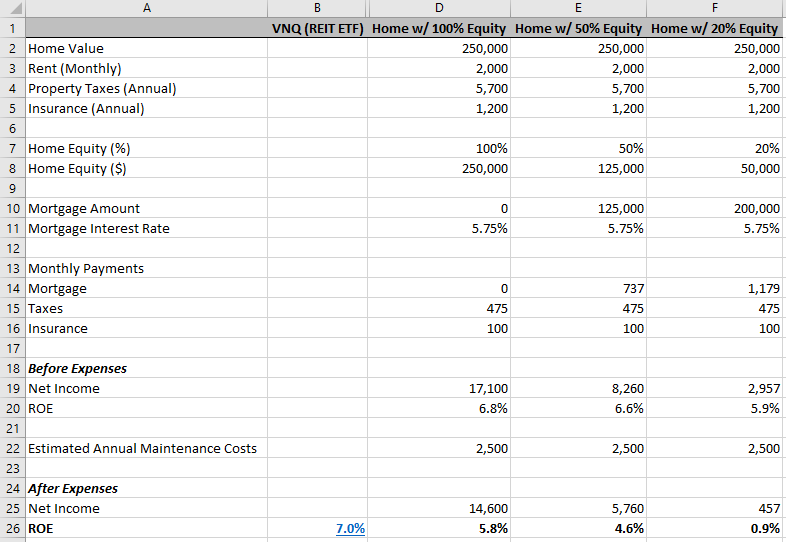Select the row 9 header
Screen dimensions: 786x542
(13, 189)
